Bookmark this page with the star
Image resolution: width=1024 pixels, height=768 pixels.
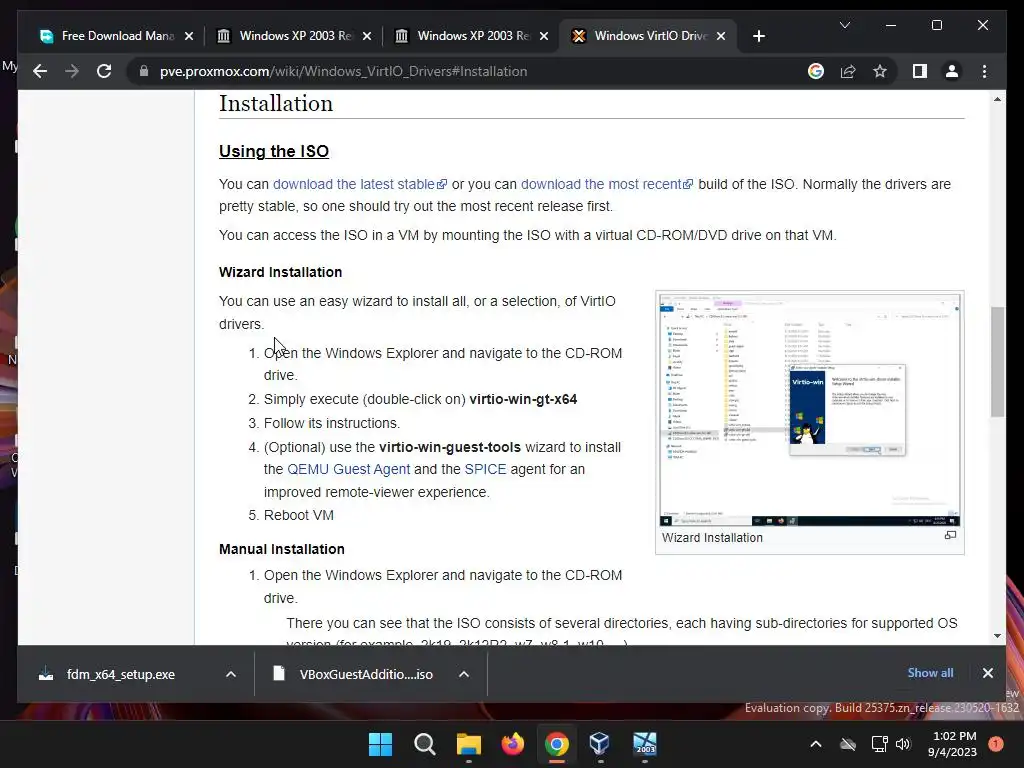click(x=880, y=71)
